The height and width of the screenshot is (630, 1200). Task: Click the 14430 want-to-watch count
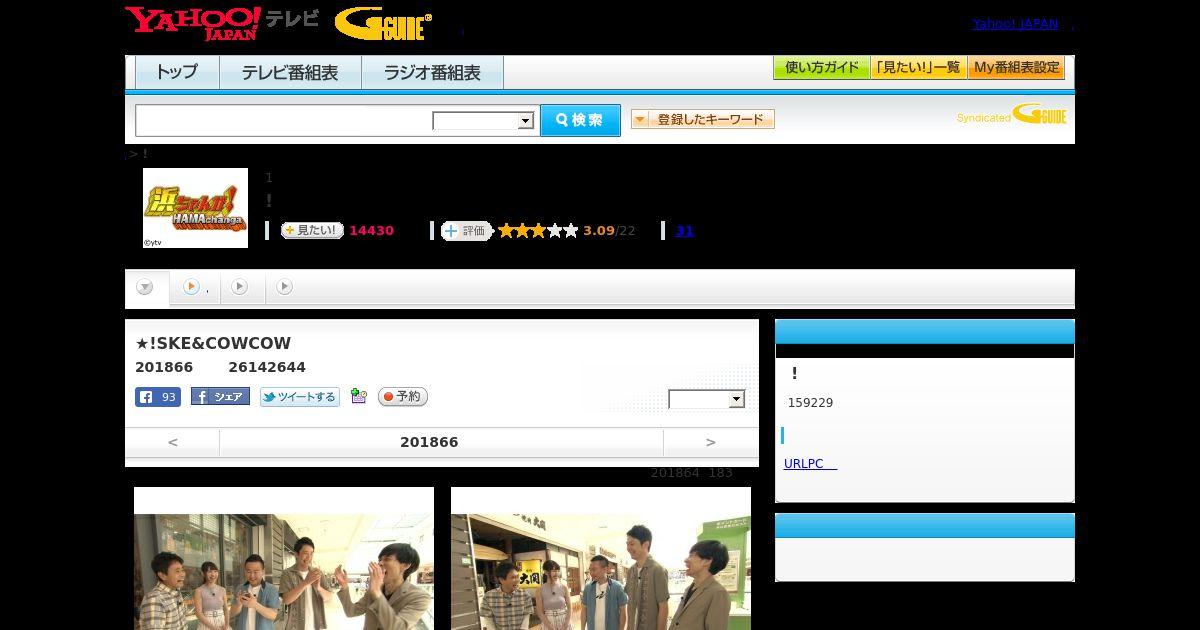click(x=371, y=231)
